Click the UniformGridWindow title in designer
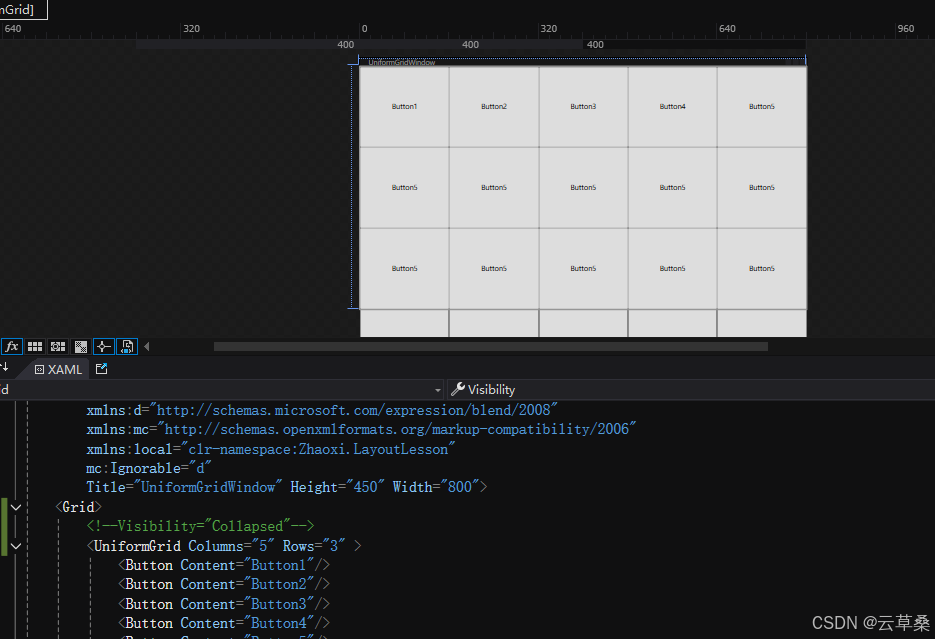Screen dimensions: 935x639 [402, 63]
